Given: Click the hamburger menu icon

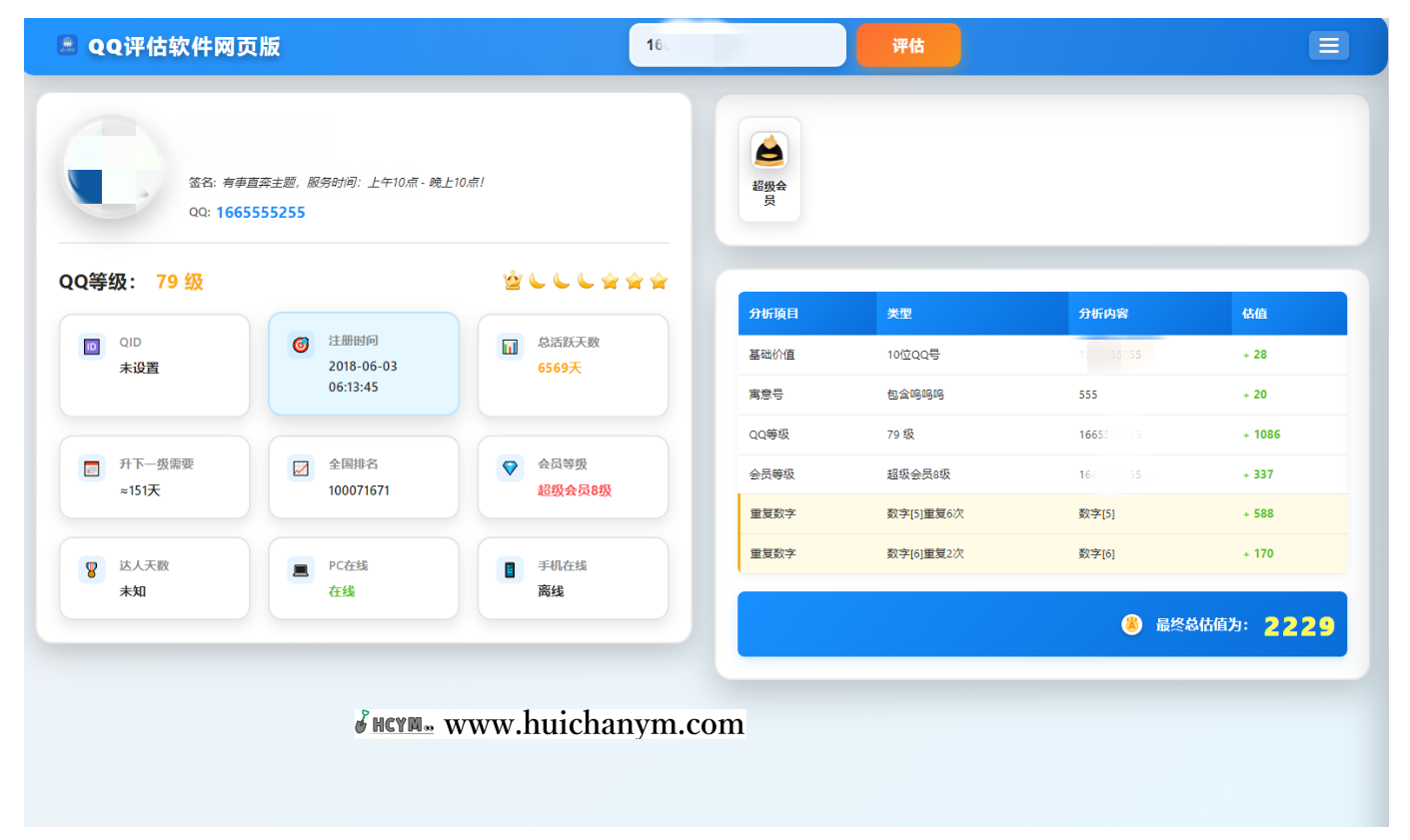Looking at the screenshot, I should click(1328, 46).
